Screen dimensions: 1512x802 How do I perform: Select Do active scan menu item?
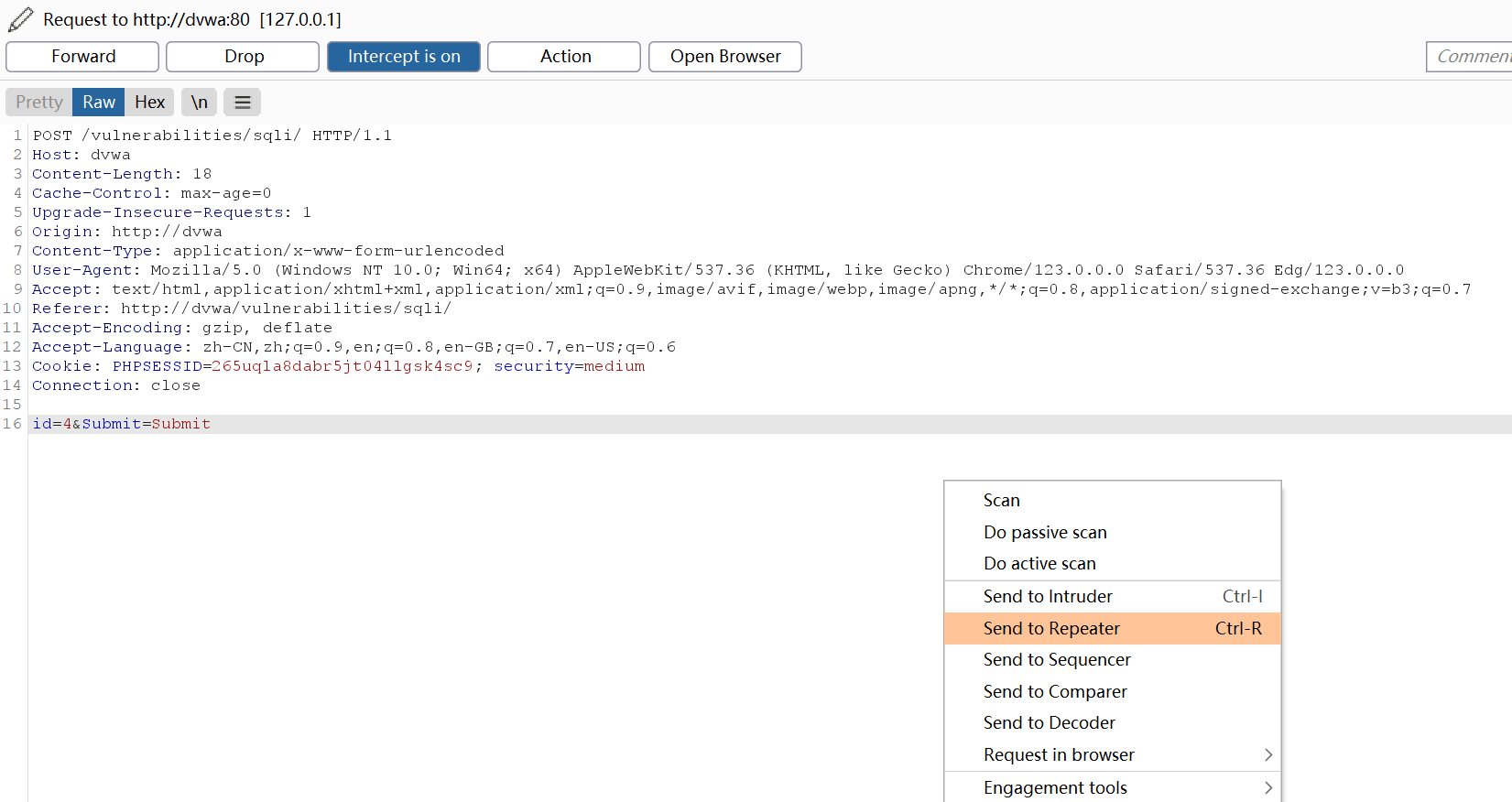click(1039, 564)
